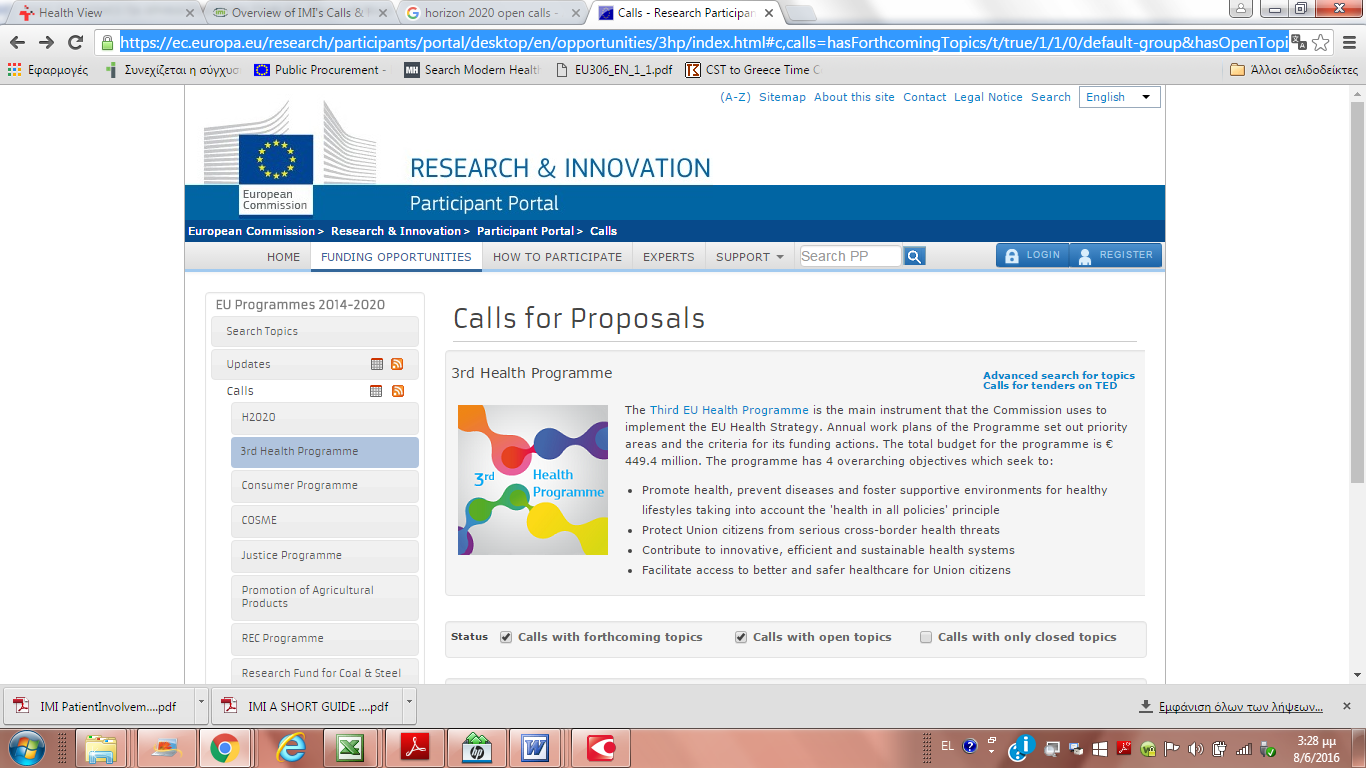The image size is (1366, 768).
Task: Click the volume speaker icon in the system tray
Action: point(1195,747)
